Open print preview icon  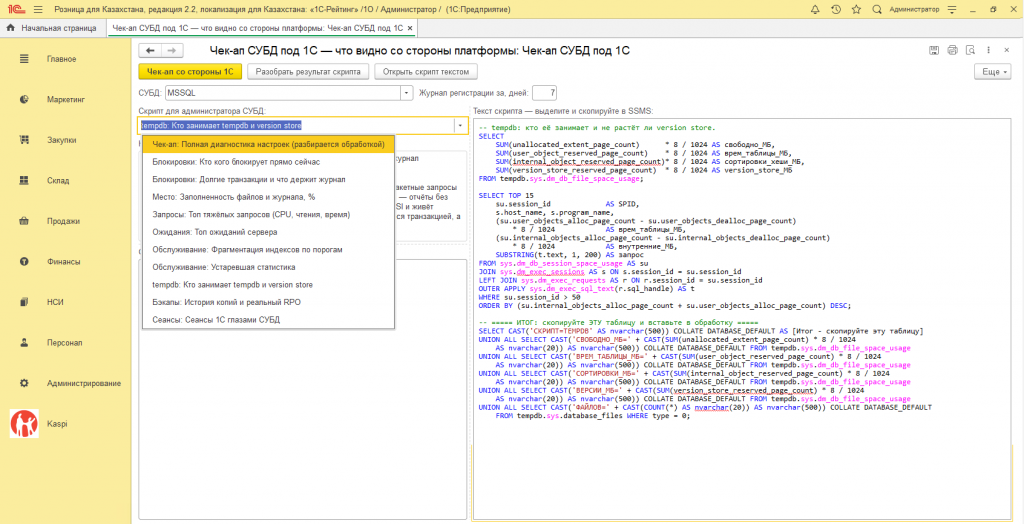970,50
